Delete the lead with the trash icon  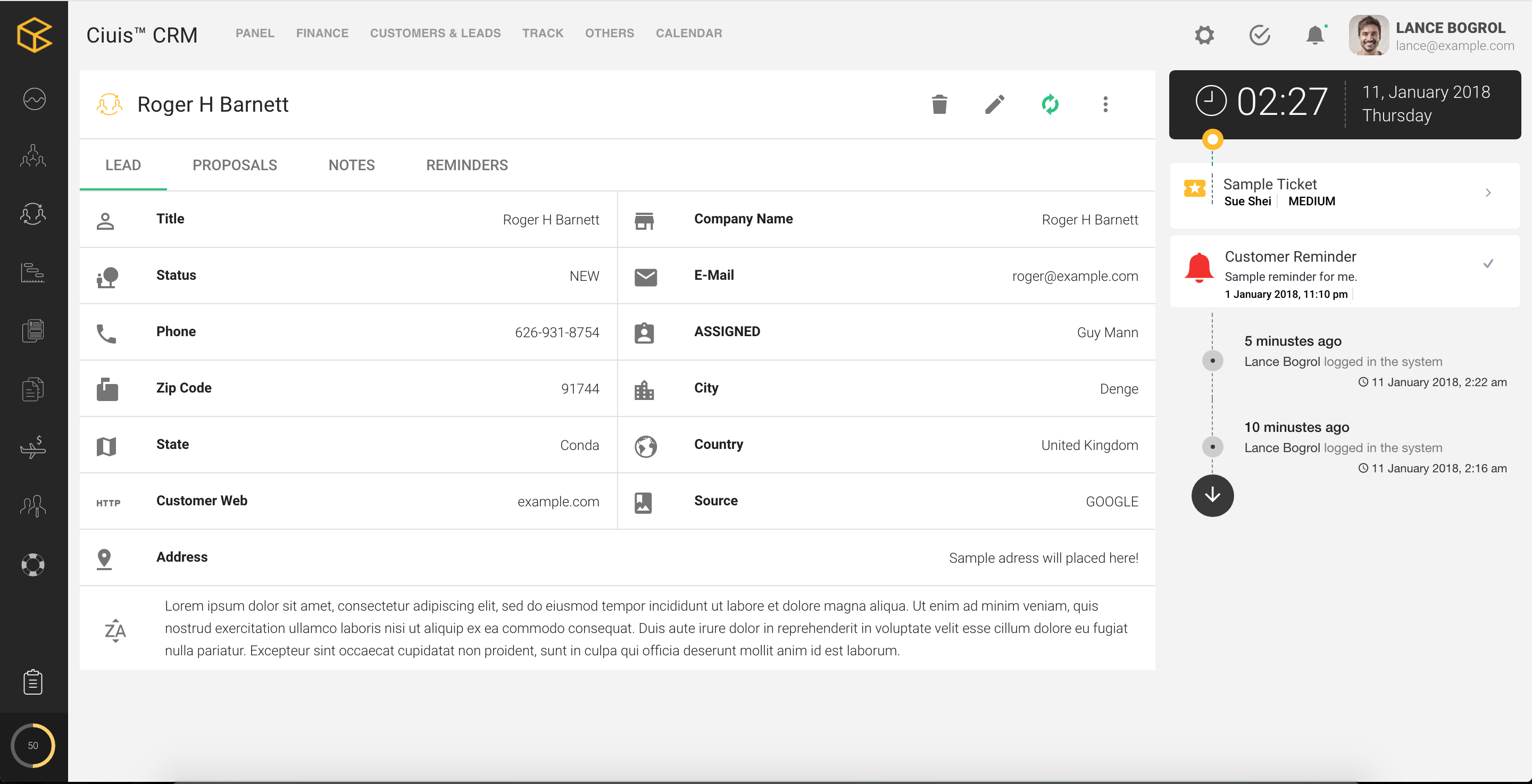pyautogui.click(x=939, y=104)
